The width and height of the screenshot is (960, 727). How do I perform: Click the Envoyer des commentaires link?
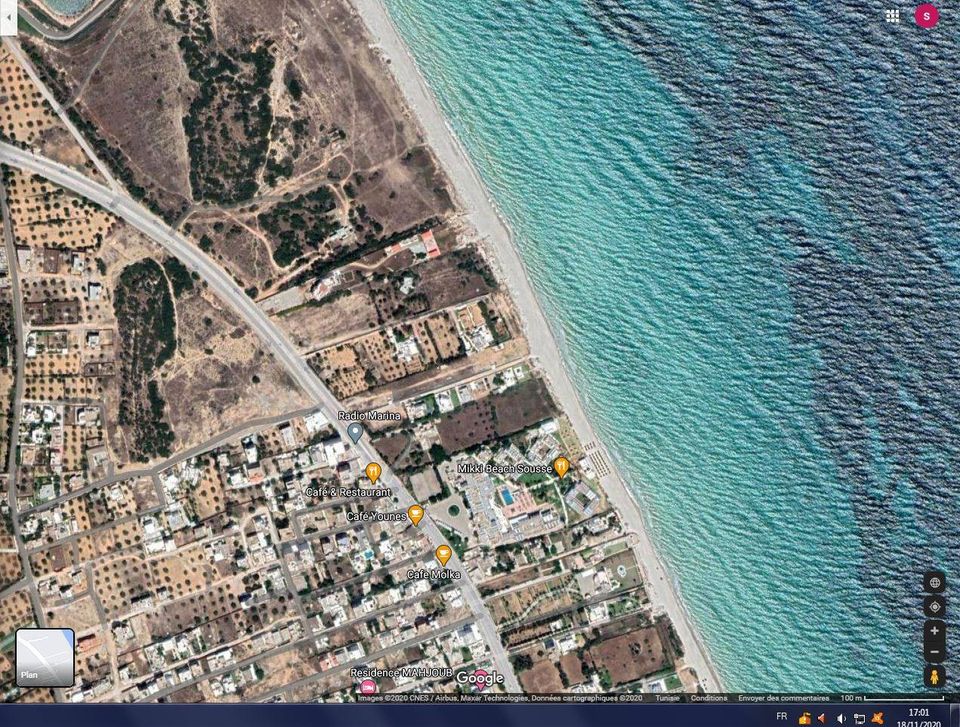(x=783, y=698)
